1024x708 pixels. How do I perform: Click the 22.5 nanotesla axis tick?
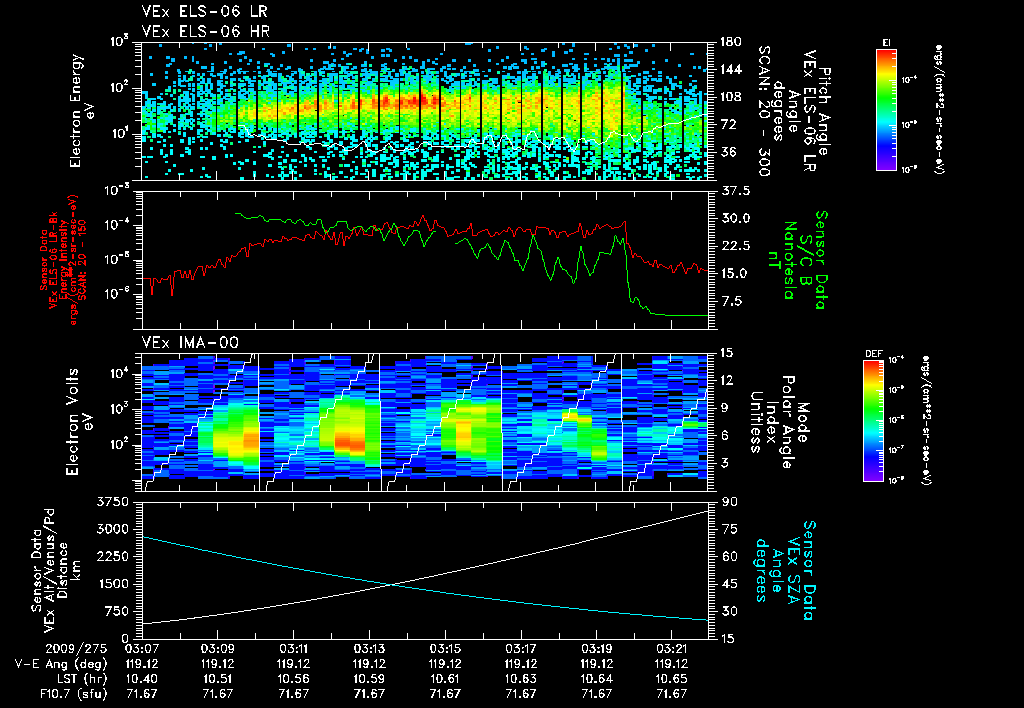(x=735, y=246)
